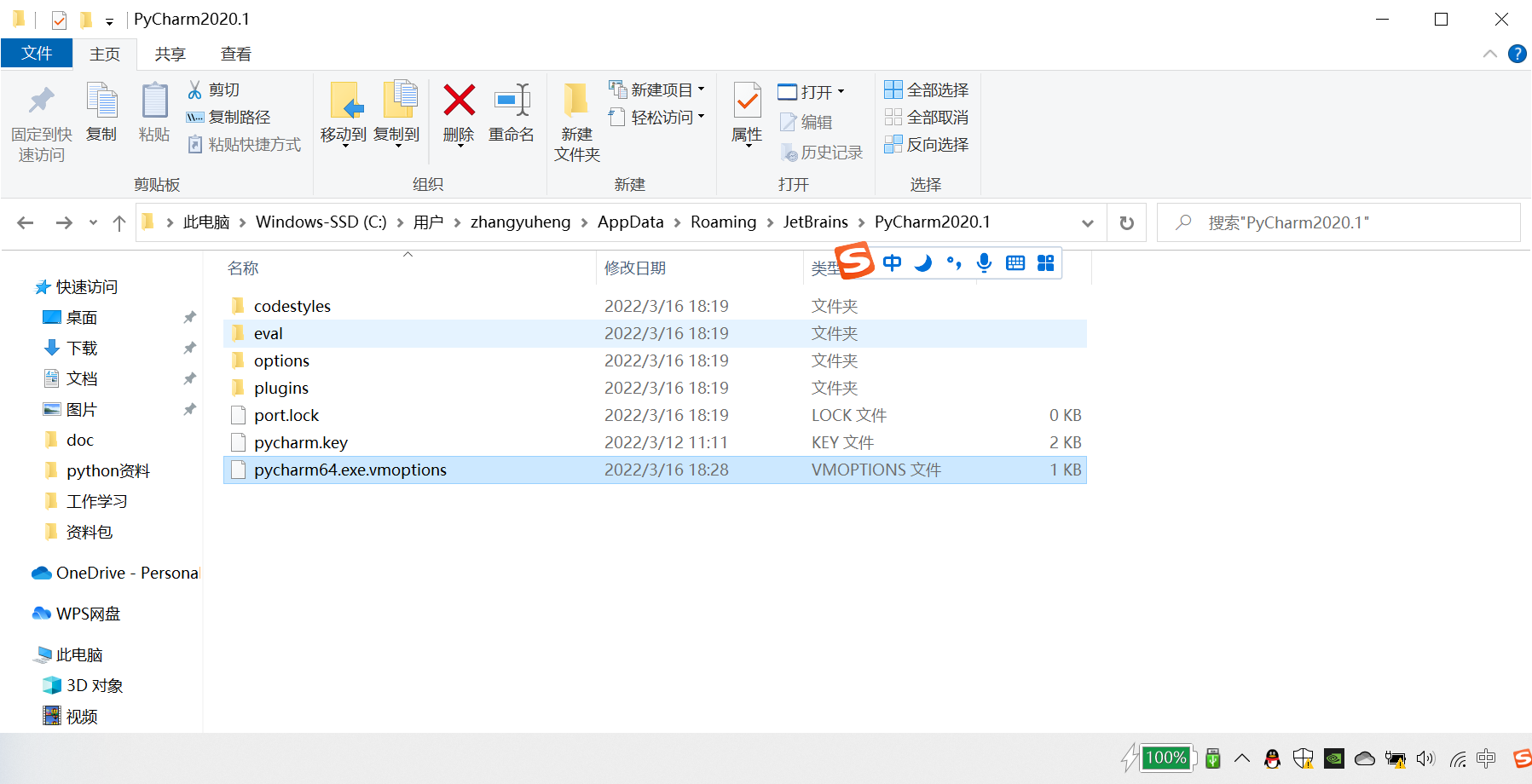Image resolution: width=1532 pixels, height=784 pixels.
Task: Select the eval folder
Action: [655, 333]
